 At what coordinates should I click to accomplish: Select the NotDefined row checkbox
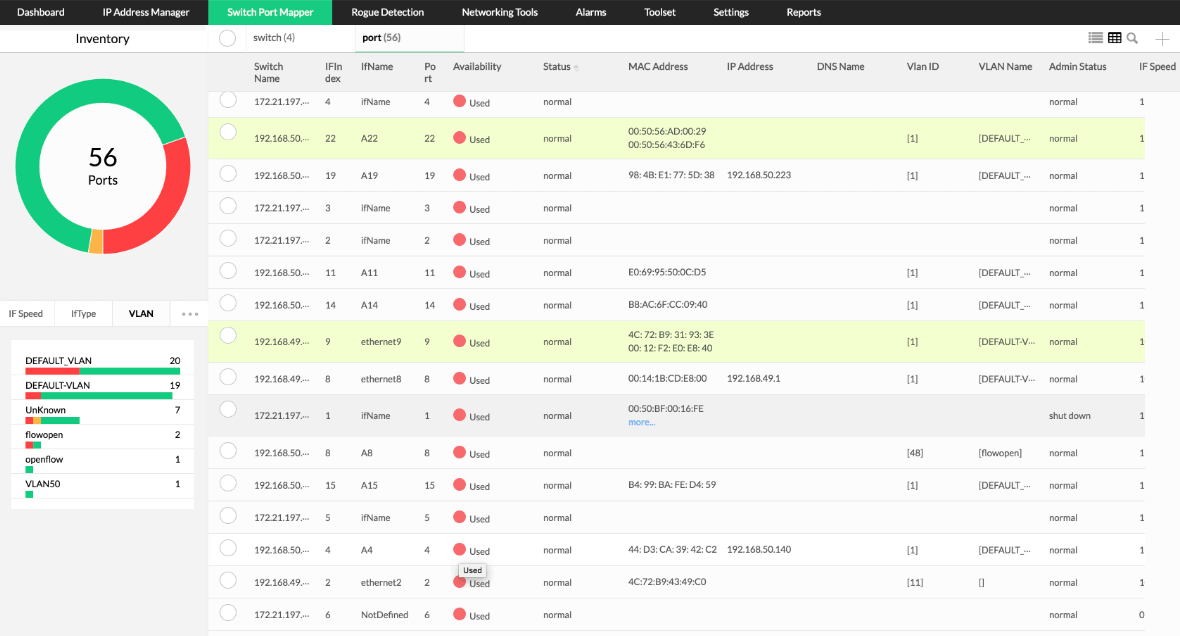(228, 613)
